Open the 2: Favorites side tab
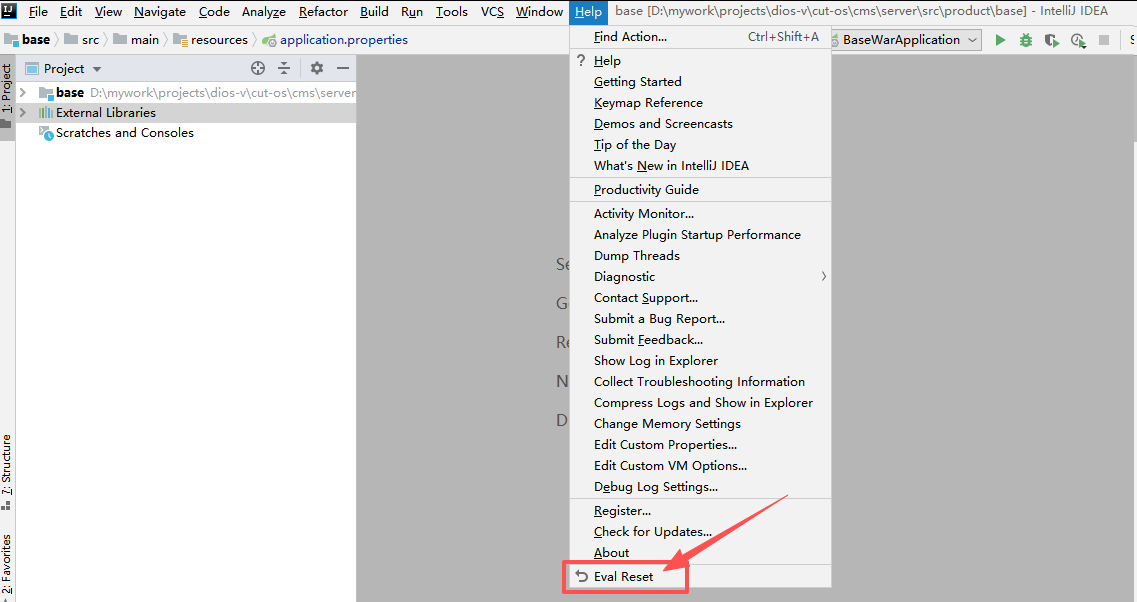1137x602 pixels. (x=7, y=565)
